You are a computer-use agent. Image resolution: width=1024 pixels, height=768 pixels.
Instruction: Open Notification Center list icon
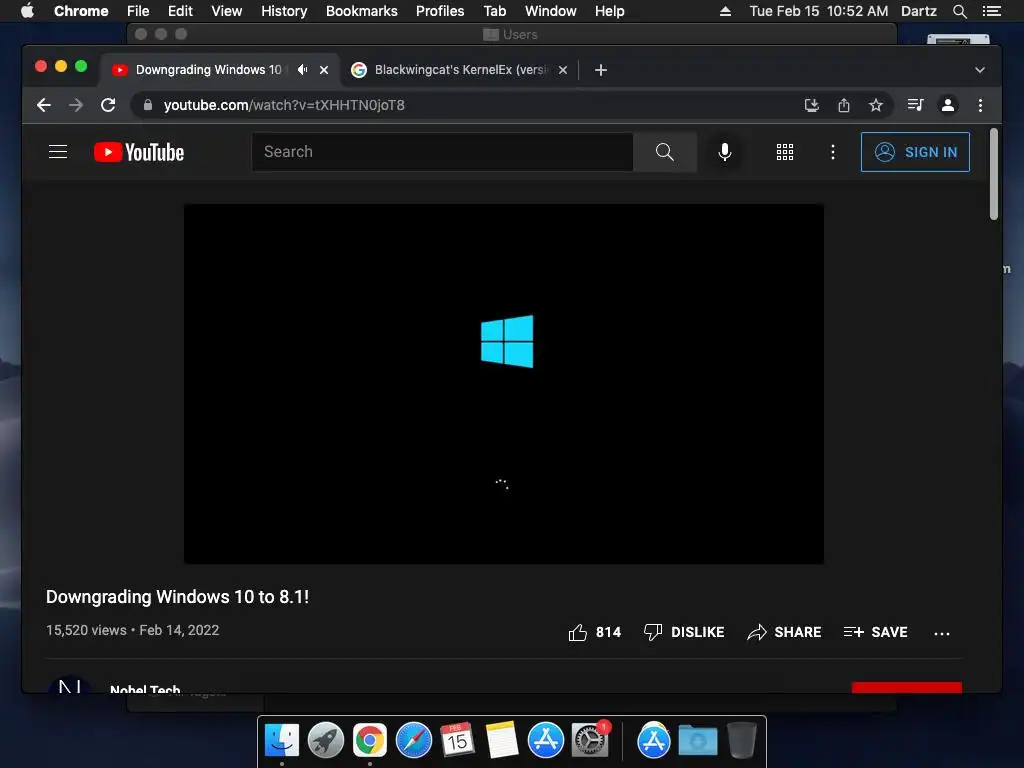pyautogui.click(x=991, y=11)
